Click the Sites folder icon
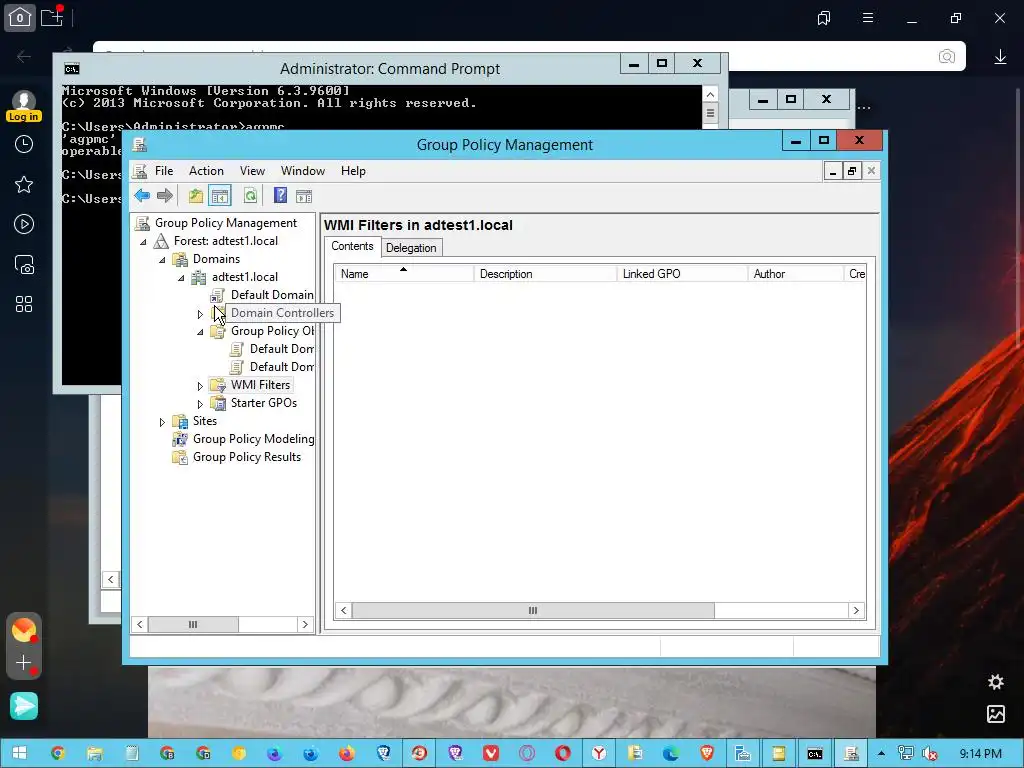This screenshot has height=768, width=1024. [x=180, y=422]
